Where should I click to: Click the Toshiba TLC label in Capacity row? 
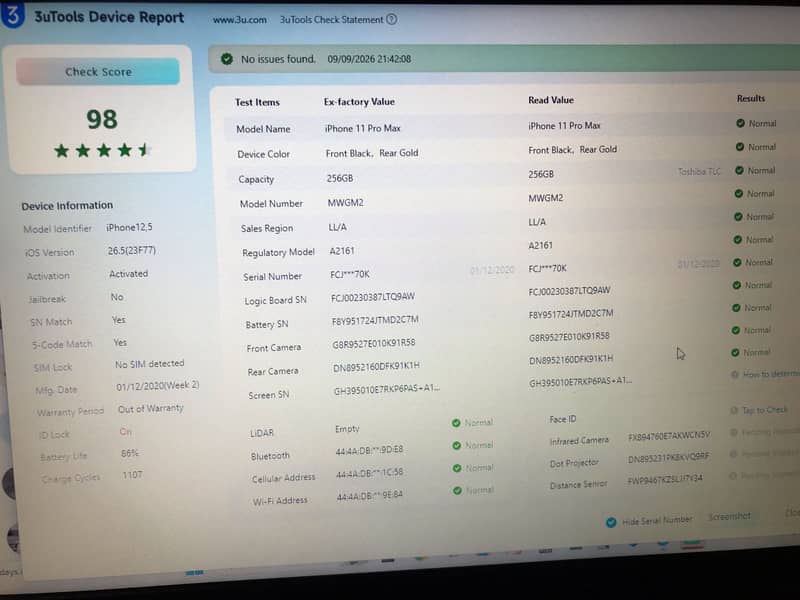click(699, 171)
